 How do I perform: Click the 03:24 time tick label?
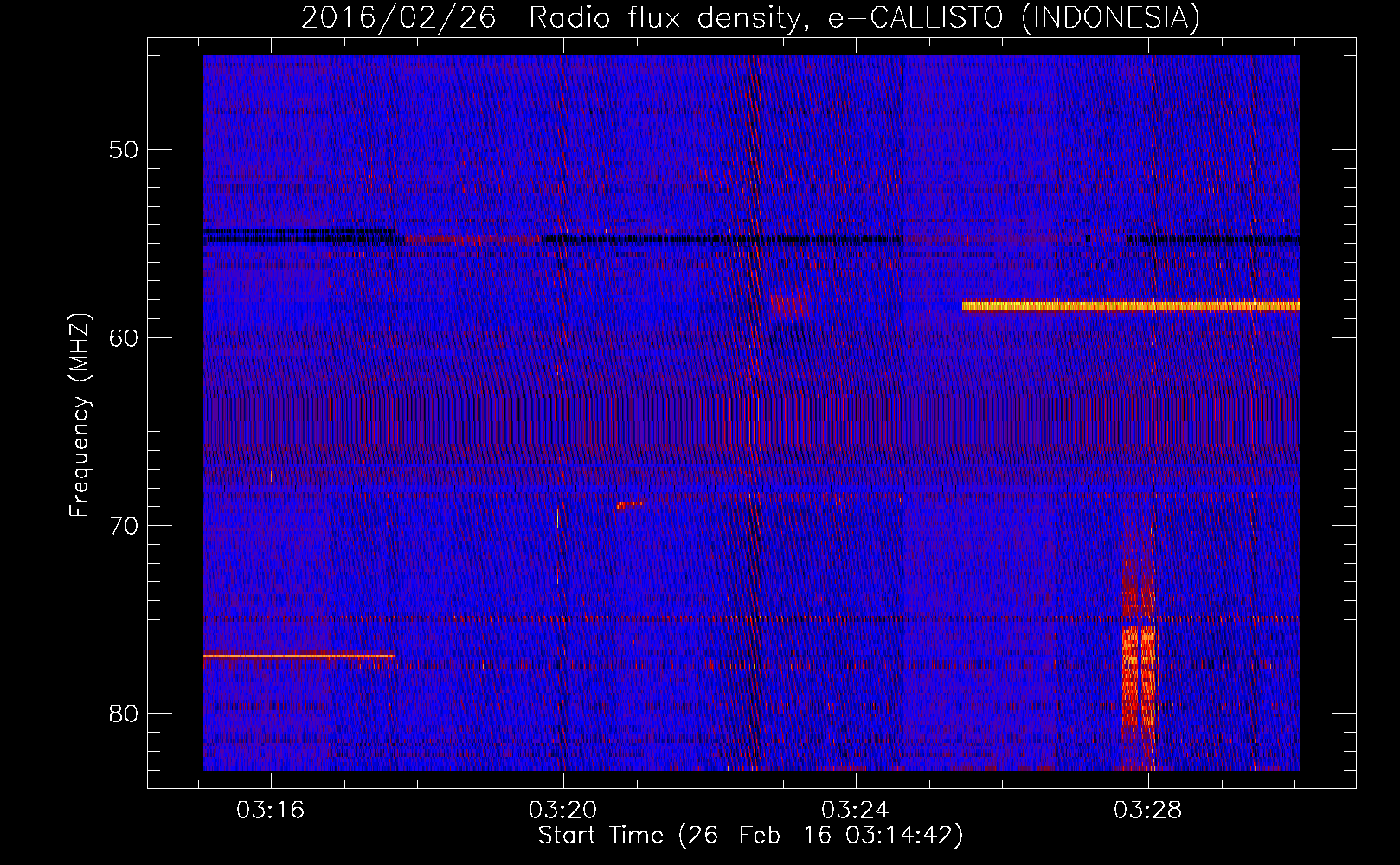856,811
